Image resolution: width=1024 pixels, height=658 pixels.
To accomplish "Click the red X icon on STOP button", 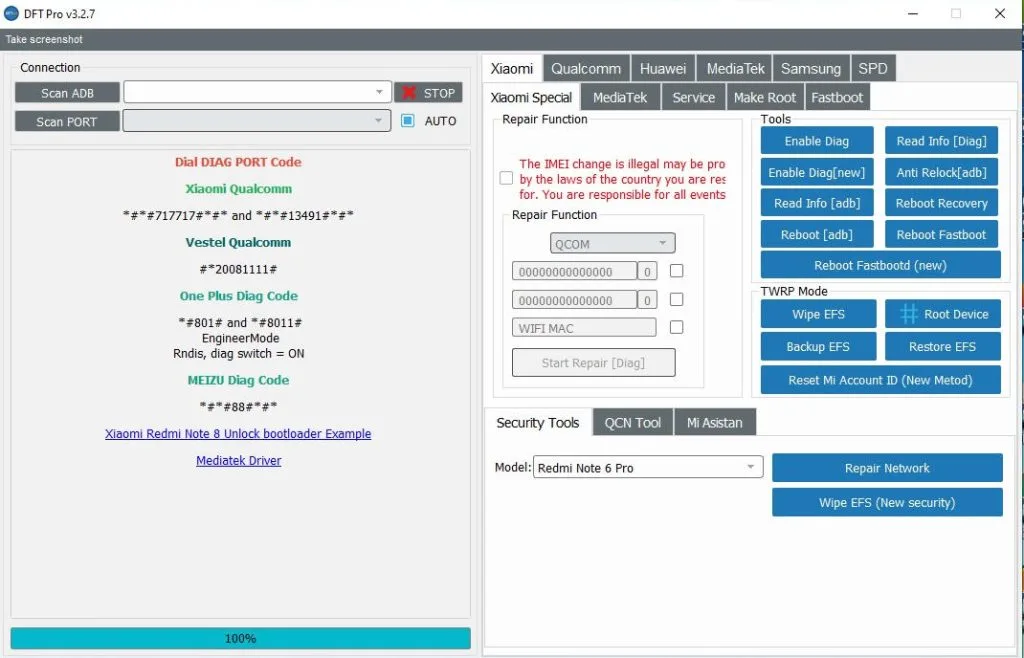I will coord(409,93).
